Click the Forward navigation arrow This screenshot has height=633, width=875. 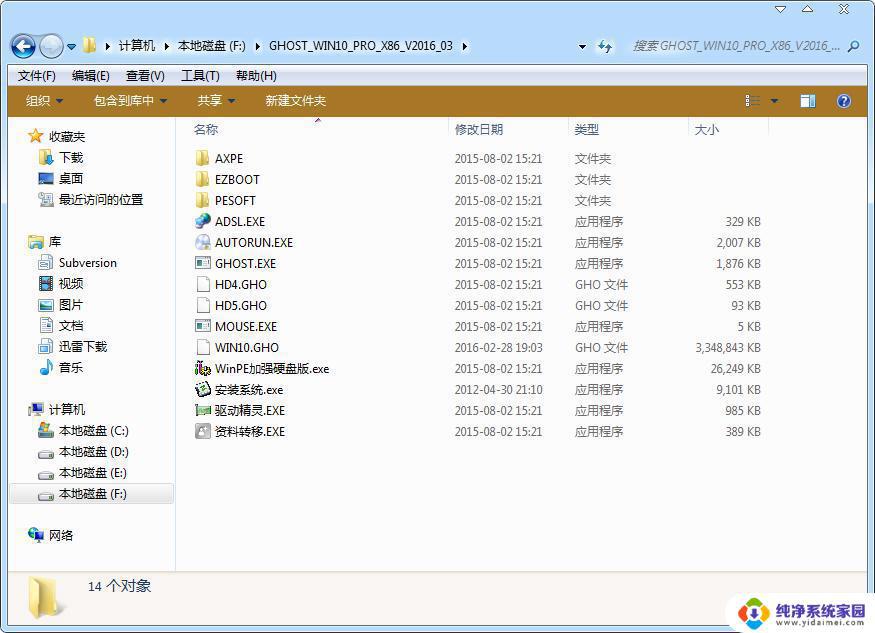coord(51,46)
